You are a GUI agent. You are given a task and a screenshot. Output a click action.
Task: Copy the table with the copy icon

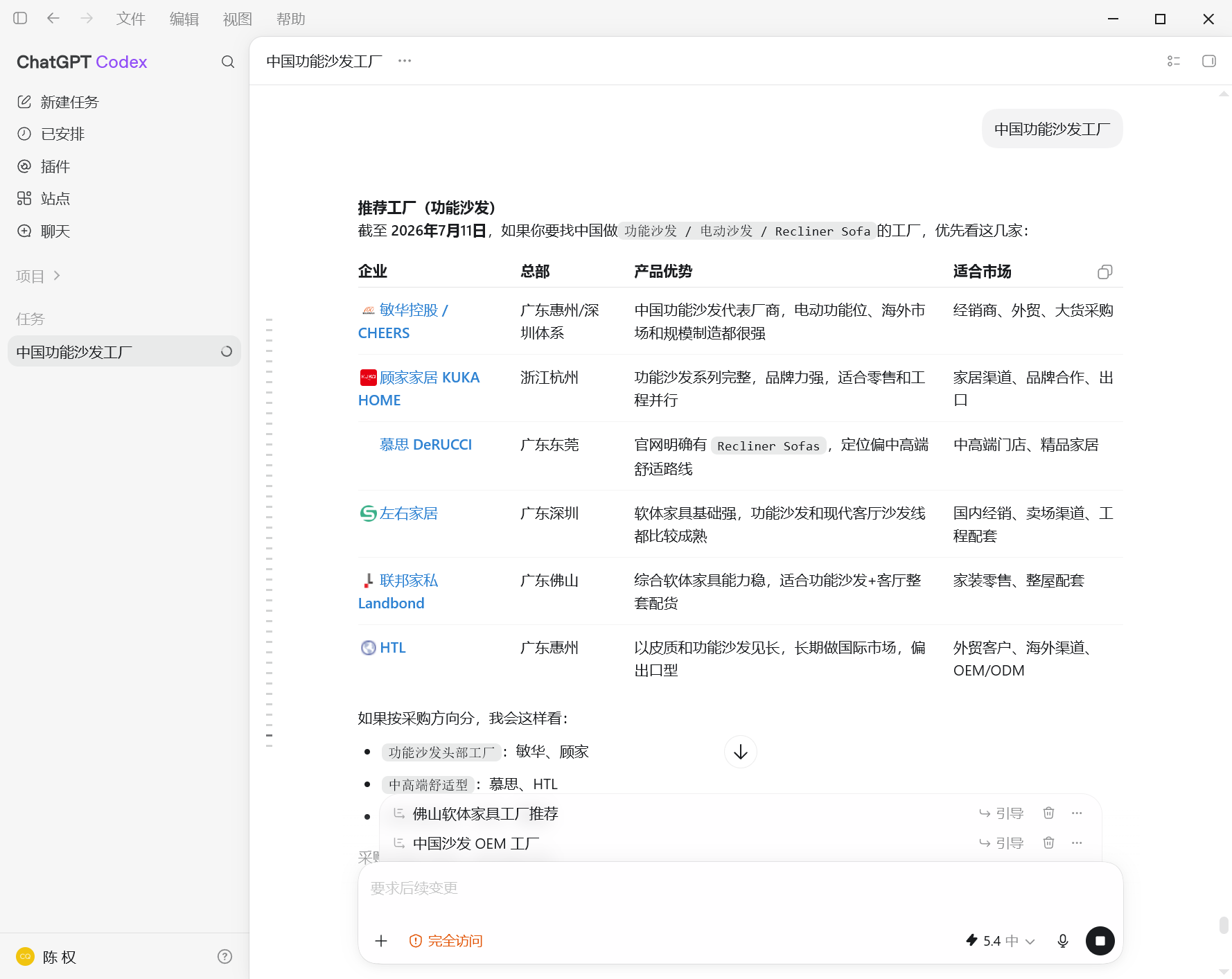coord(1105,272)
